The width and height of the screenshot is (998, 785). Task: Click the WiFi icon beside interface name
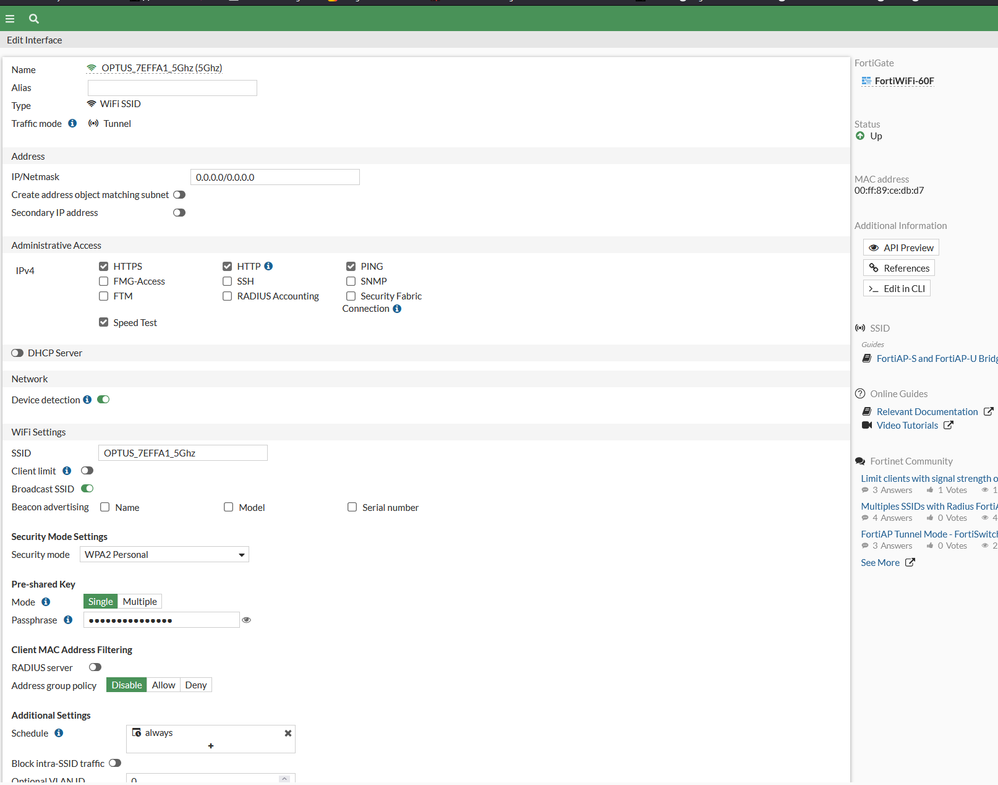pos(92,67)
